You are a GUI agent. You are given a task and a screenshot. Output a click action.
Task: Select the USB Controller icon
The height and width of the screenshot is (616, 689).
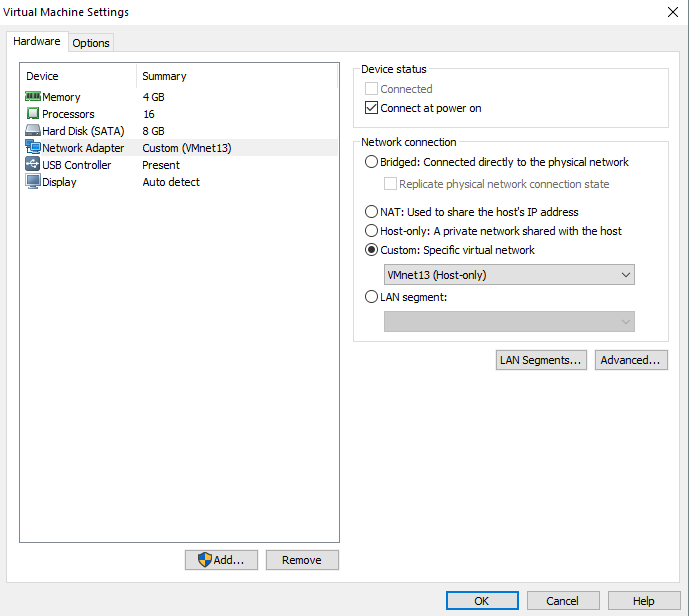[x=32, y=165]
